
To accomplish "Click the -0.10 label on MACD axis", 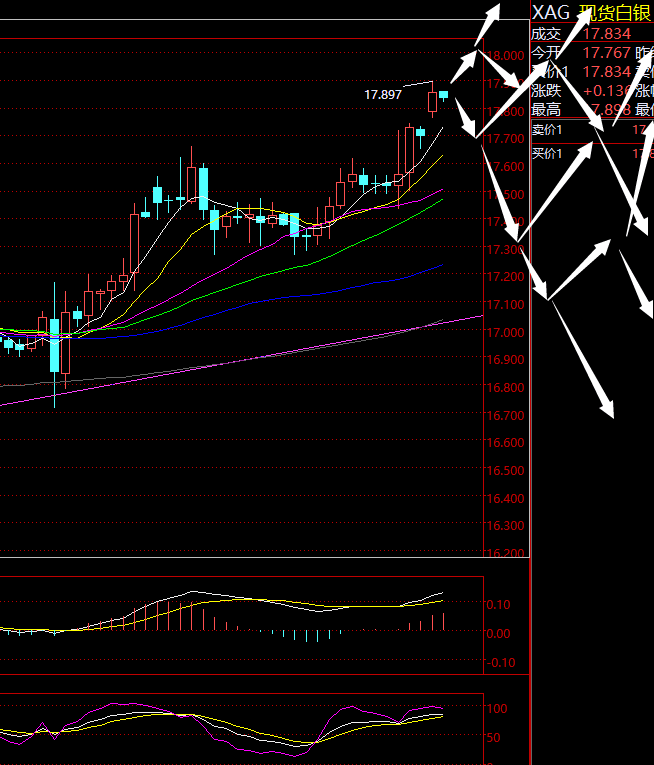I will [x=501, y=663].
